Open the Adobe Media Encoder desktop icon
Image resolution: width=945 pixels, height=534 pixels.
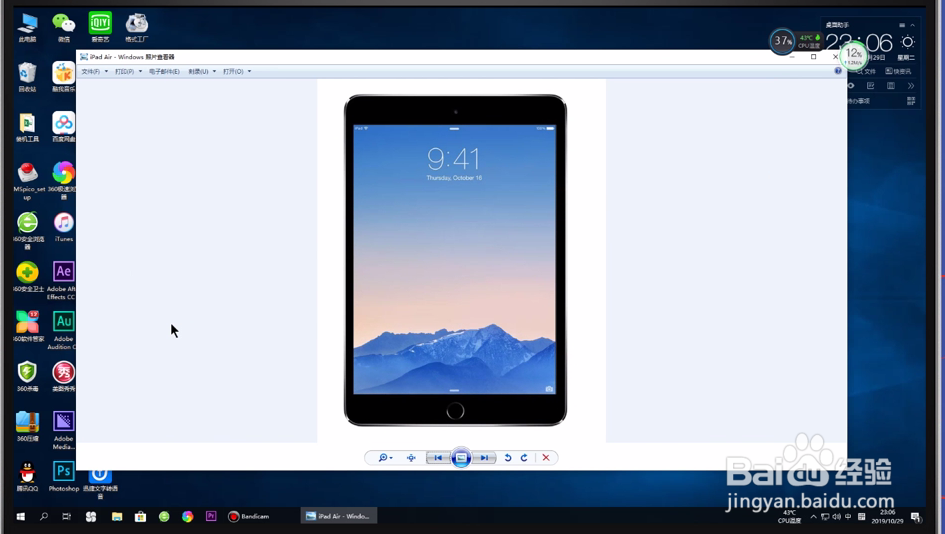click(63, 430)
